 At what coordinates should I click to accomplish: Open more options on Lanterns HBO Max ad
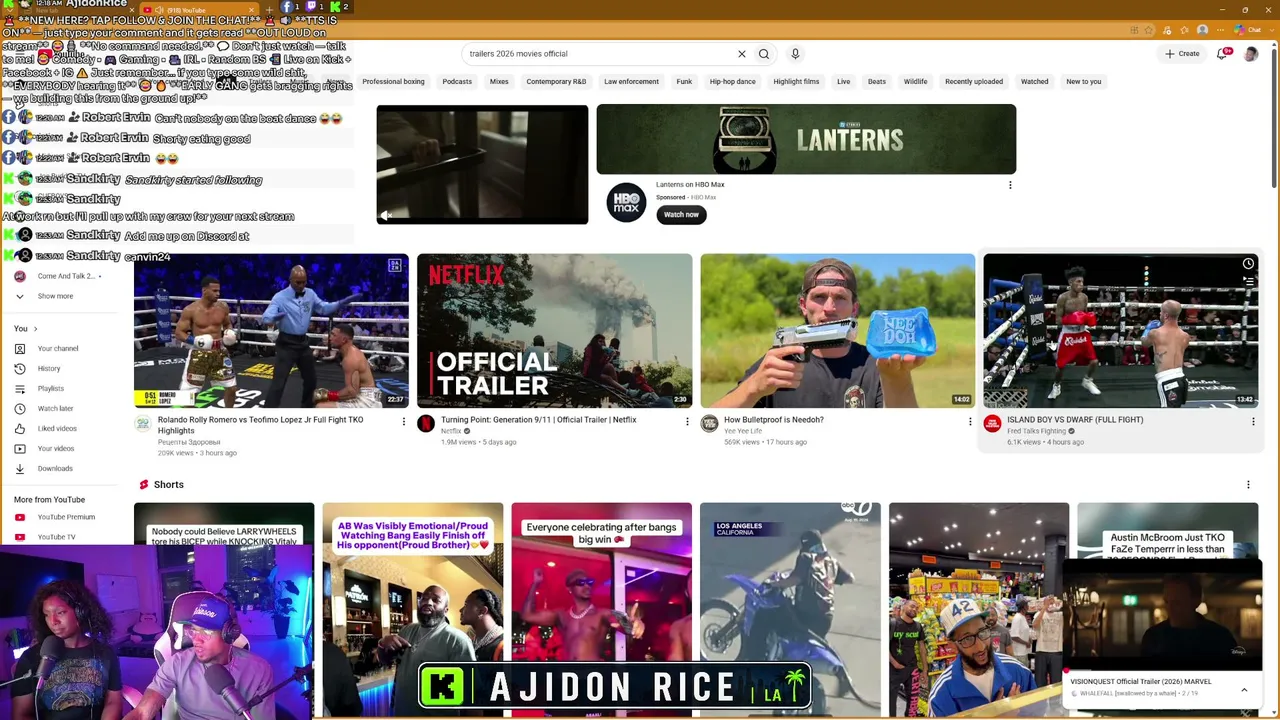click(1010, 185)
